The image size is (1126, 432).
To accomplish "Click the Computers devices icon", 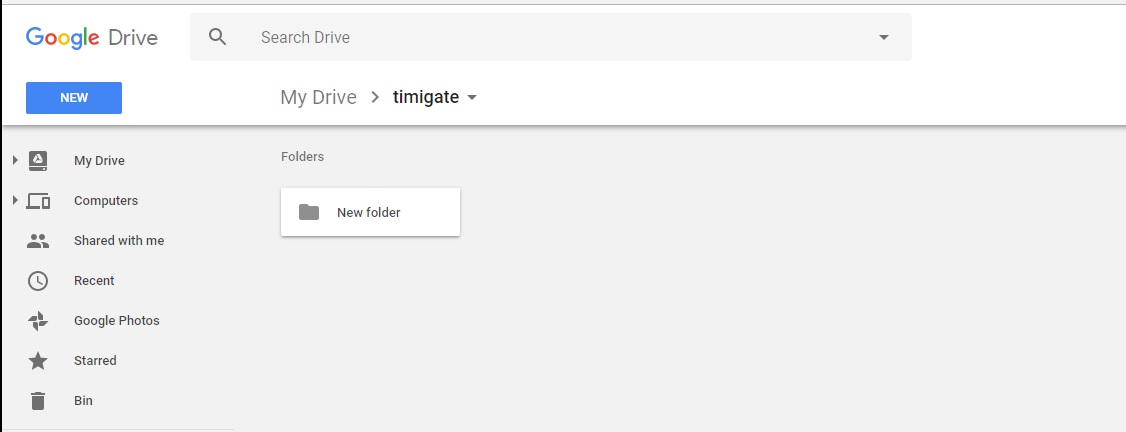I will click(38, 201).
